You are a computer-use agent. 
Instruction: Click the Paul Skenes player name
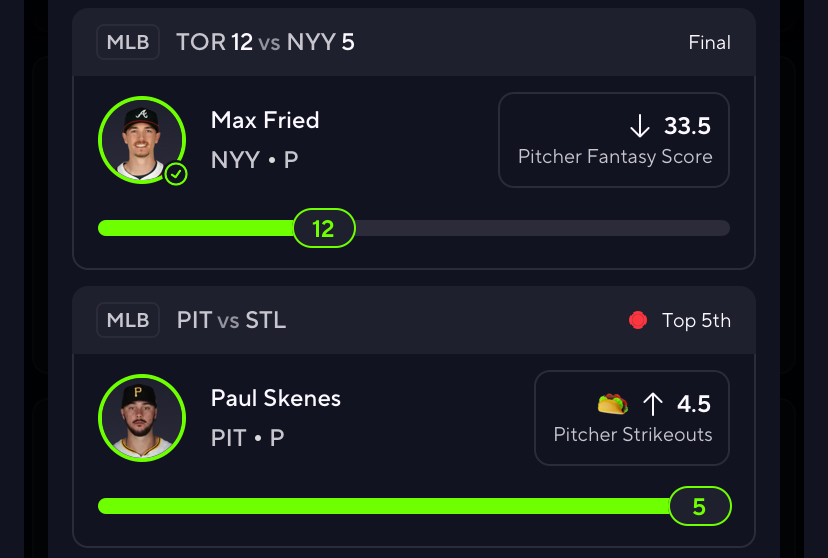[276, 399]
